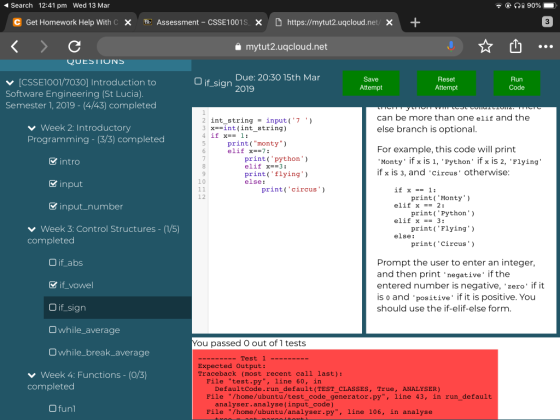Tap the browser forward arrow
The height and width of the screenshot is (420, 560).
click(x=44, y=46)
